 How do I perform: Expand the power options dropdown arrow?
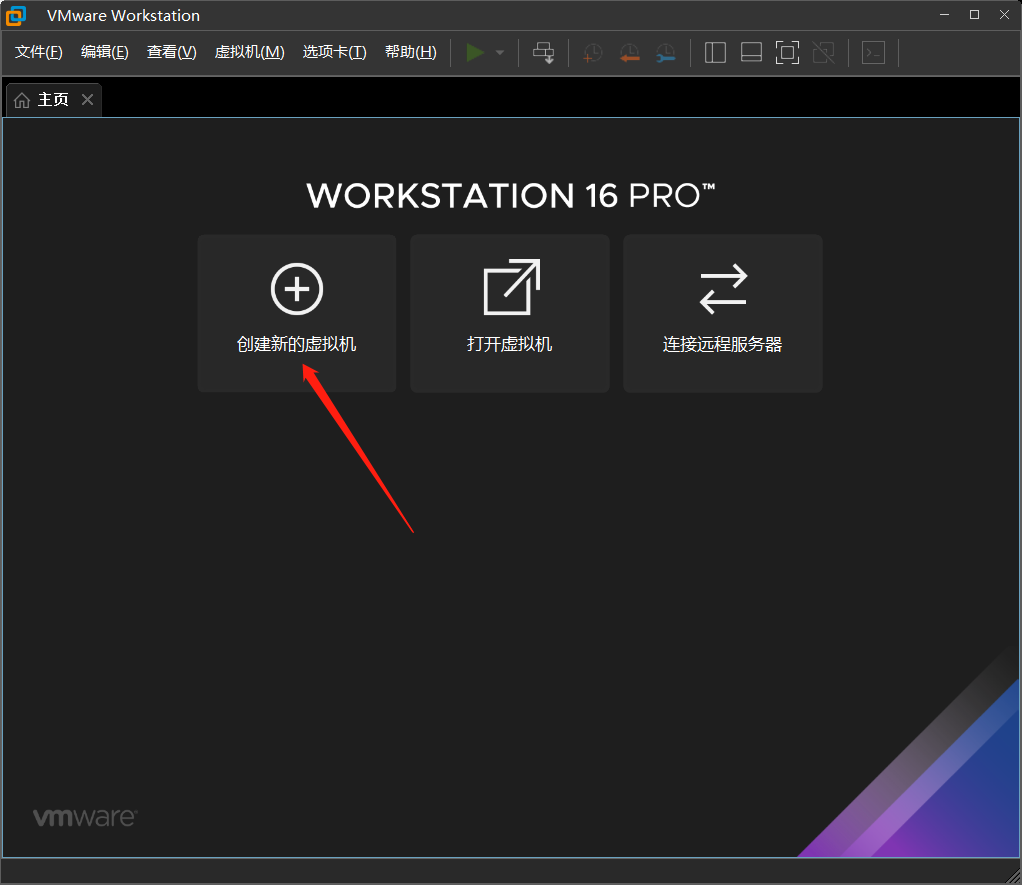pyautogui.click(x=500, y=53)
